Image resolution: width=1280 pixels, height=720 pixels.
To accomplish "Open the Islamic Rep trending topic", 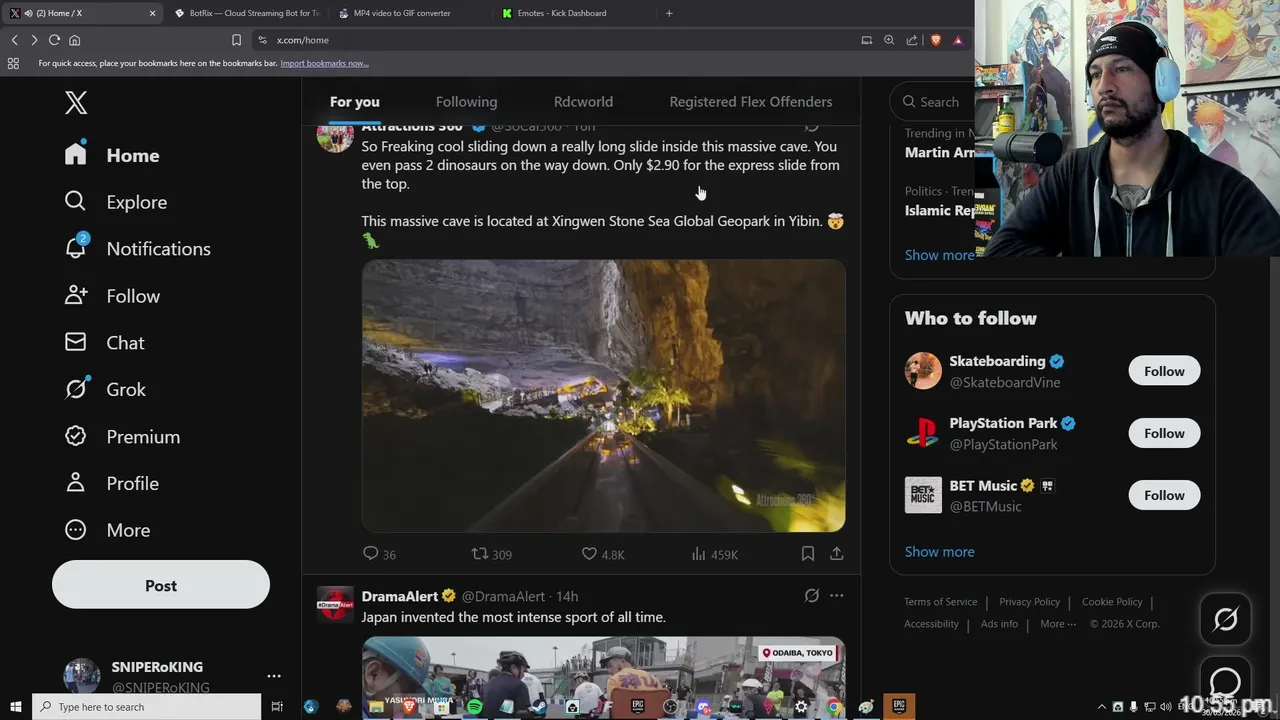I will click(x=940, y=210).
